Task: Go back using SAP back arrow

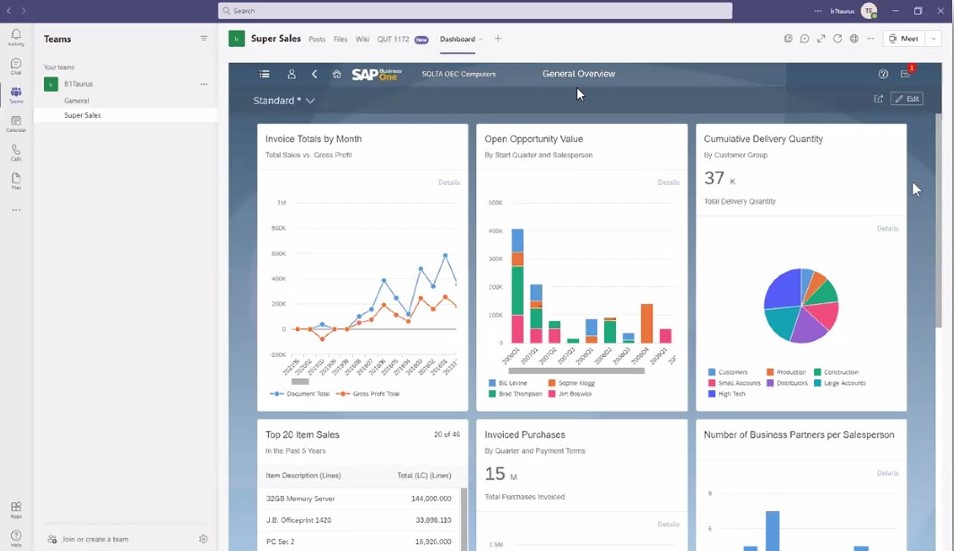Action: [315, 74]
